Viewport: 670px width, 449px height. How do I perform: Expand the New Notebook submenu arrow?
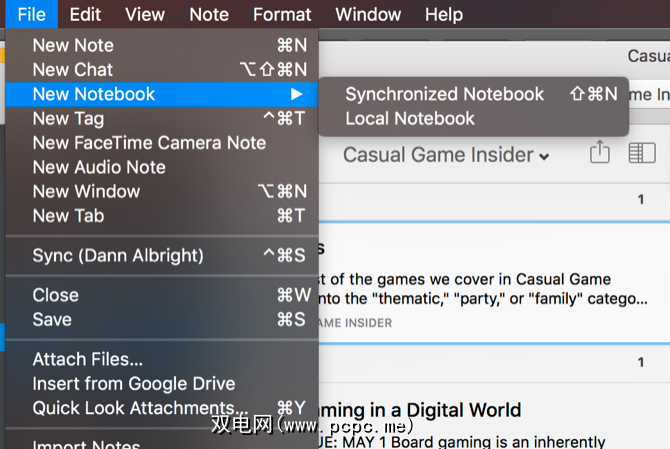[x=296, y=94]
